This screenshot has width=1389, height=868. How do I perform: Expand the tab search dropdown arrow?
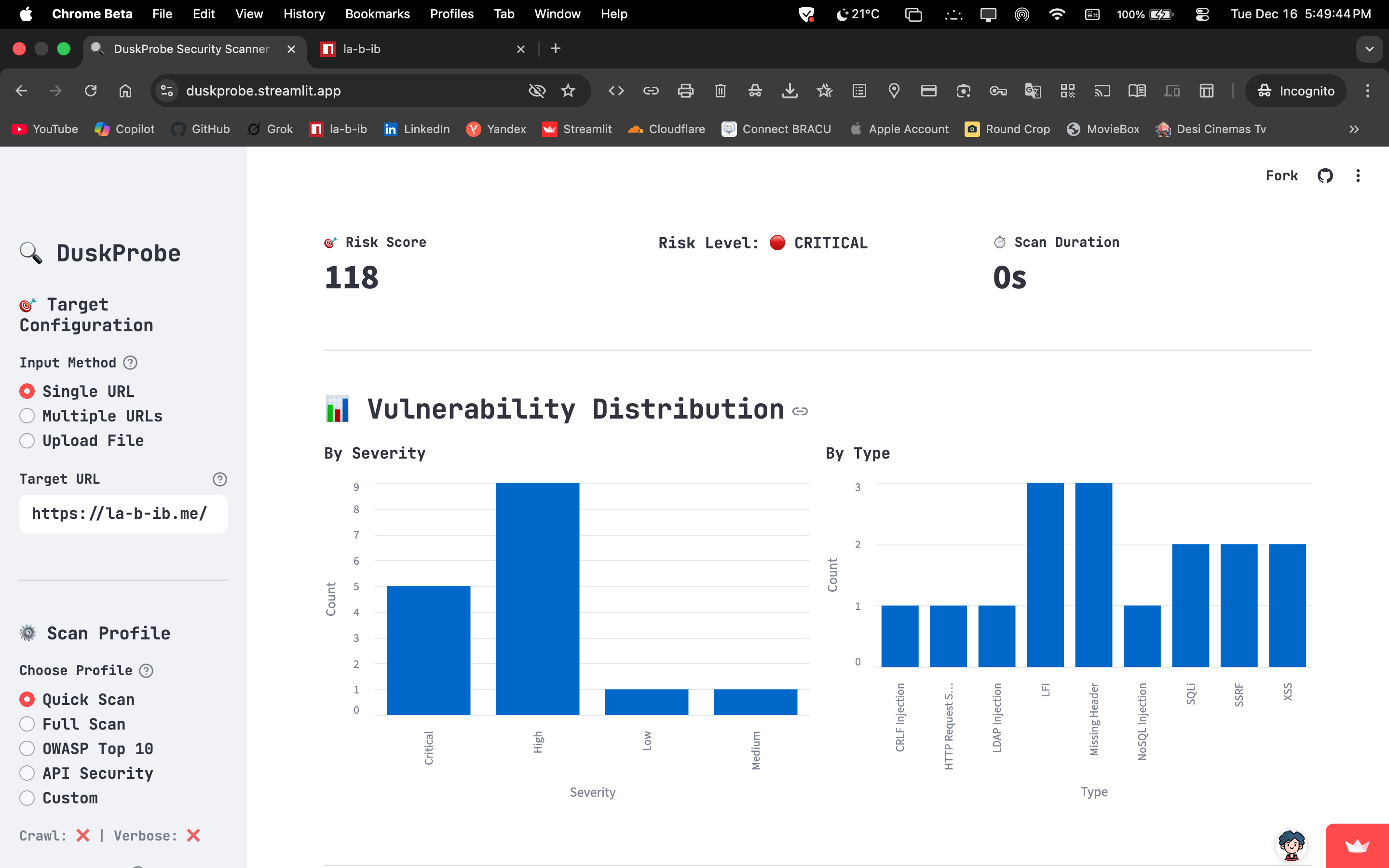[x=1370, y=49]
